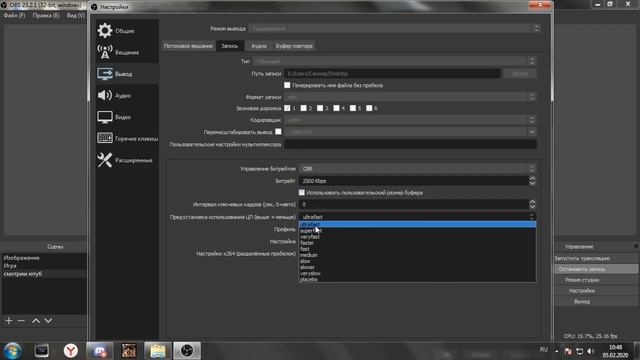The image size is (640, 360).
Task: Open the Общие settings gear icon
Action: point(105,31)
